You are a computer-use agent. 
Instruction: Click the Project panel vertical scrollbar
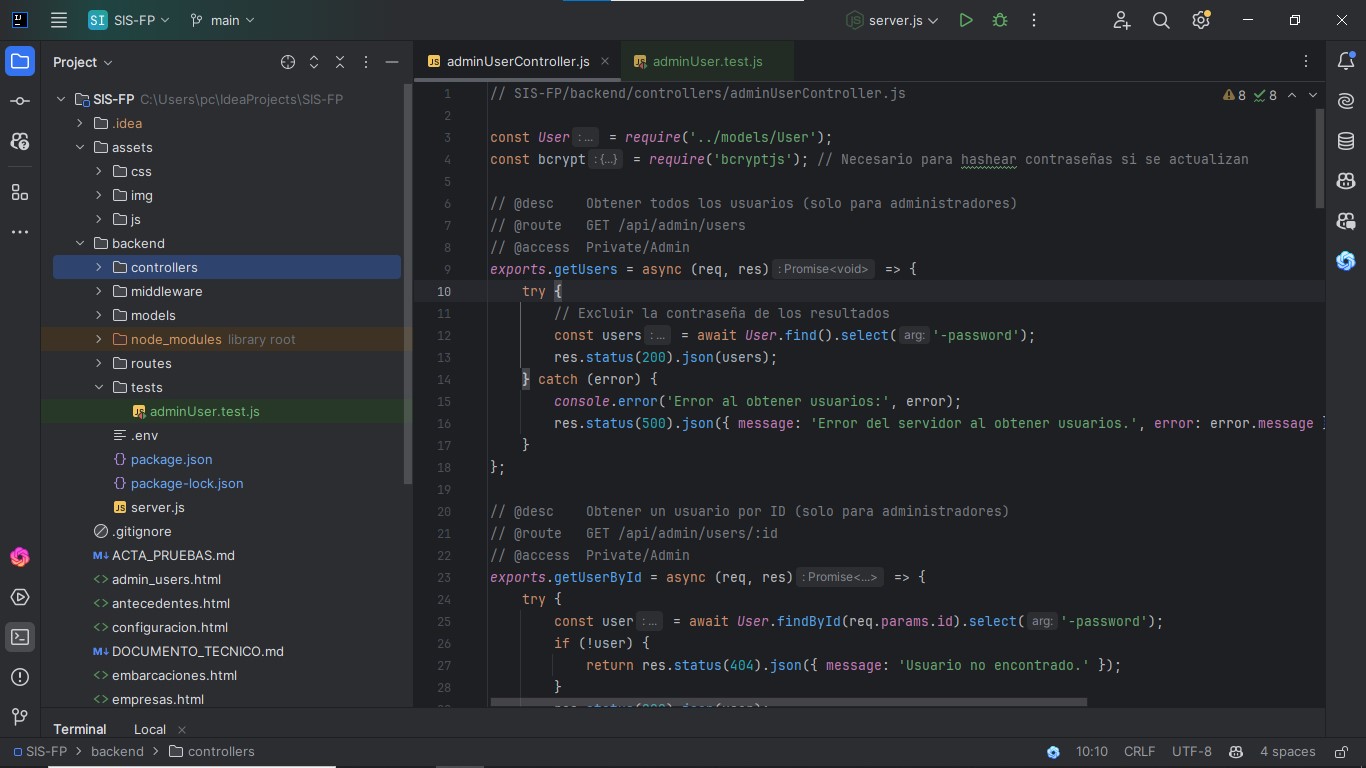(x=407, y=285)
